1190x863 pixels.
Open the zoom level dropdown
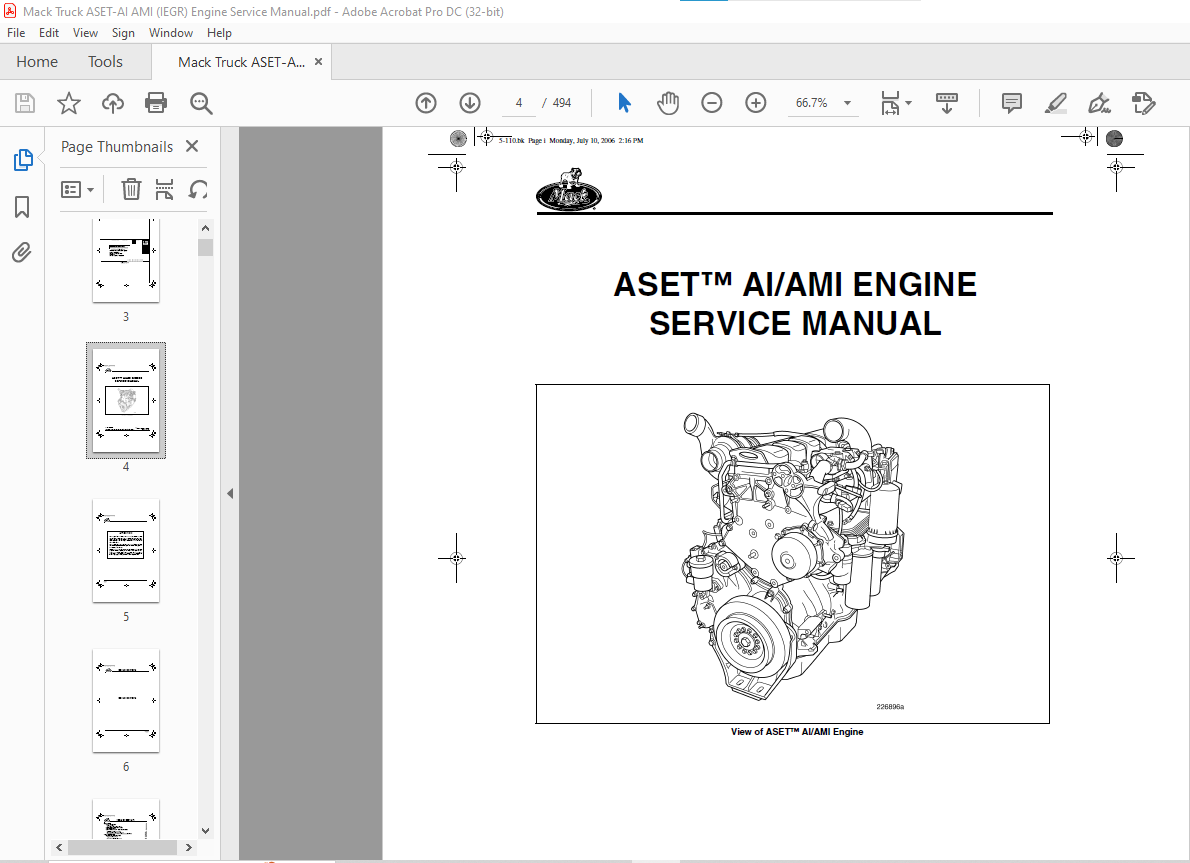(848, 103)
